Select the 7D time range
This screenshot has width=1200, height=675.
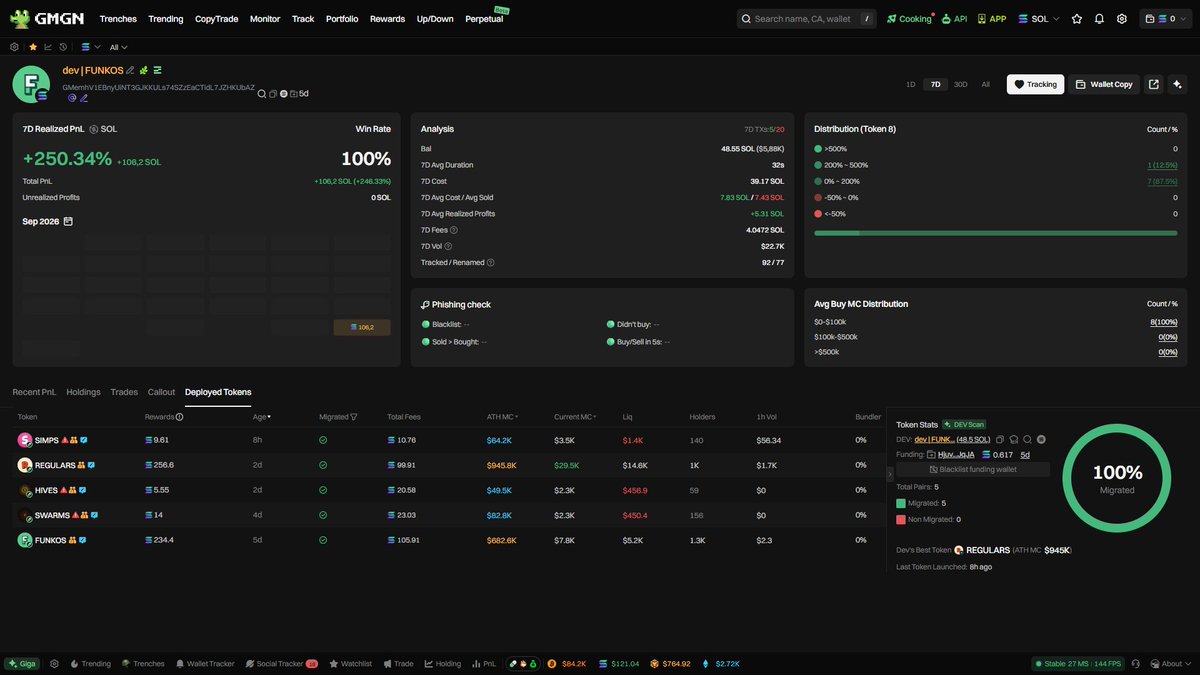click(934, 84)
